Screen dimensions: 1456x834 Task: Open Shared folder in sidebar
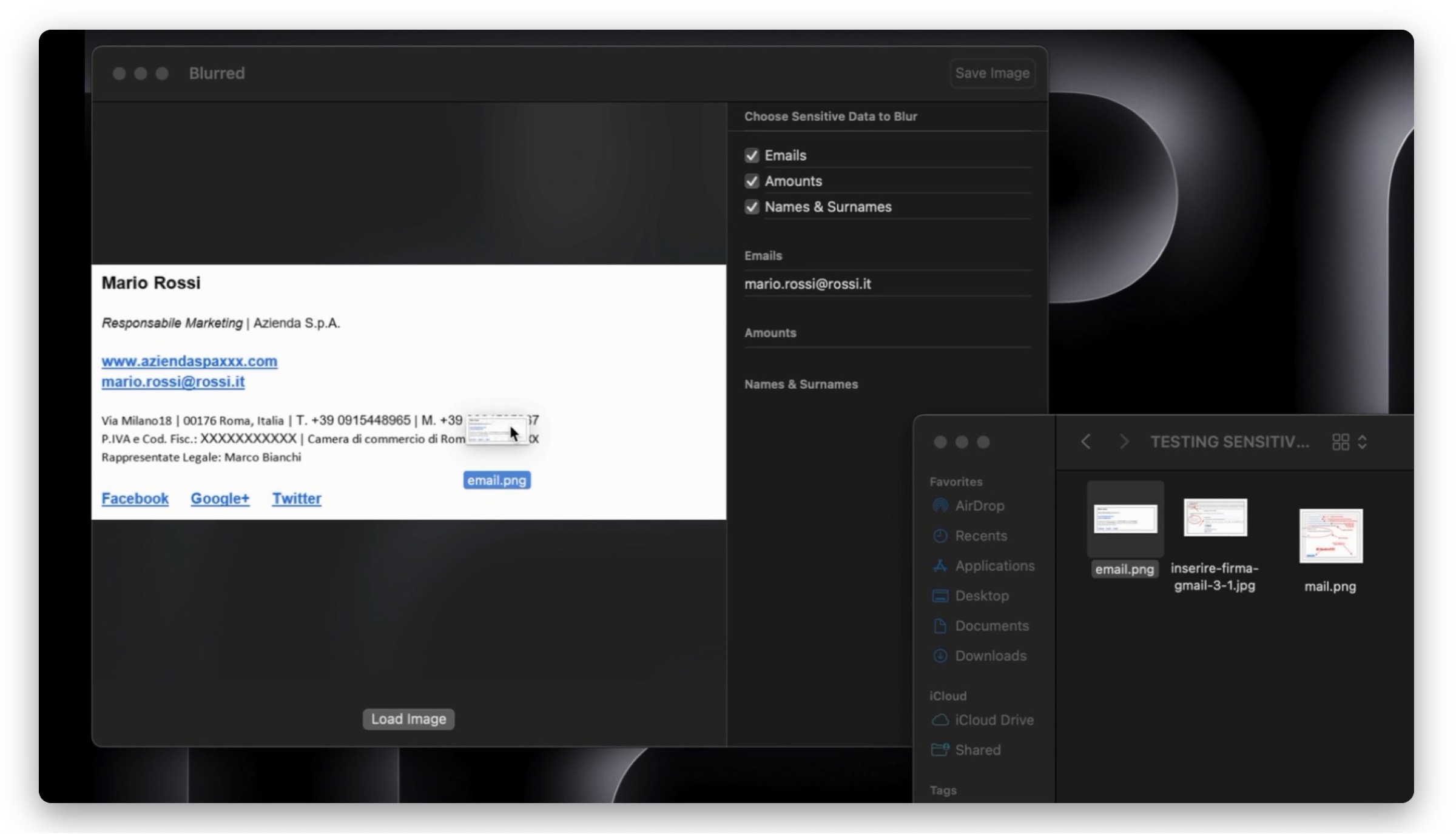click(977, 750)
